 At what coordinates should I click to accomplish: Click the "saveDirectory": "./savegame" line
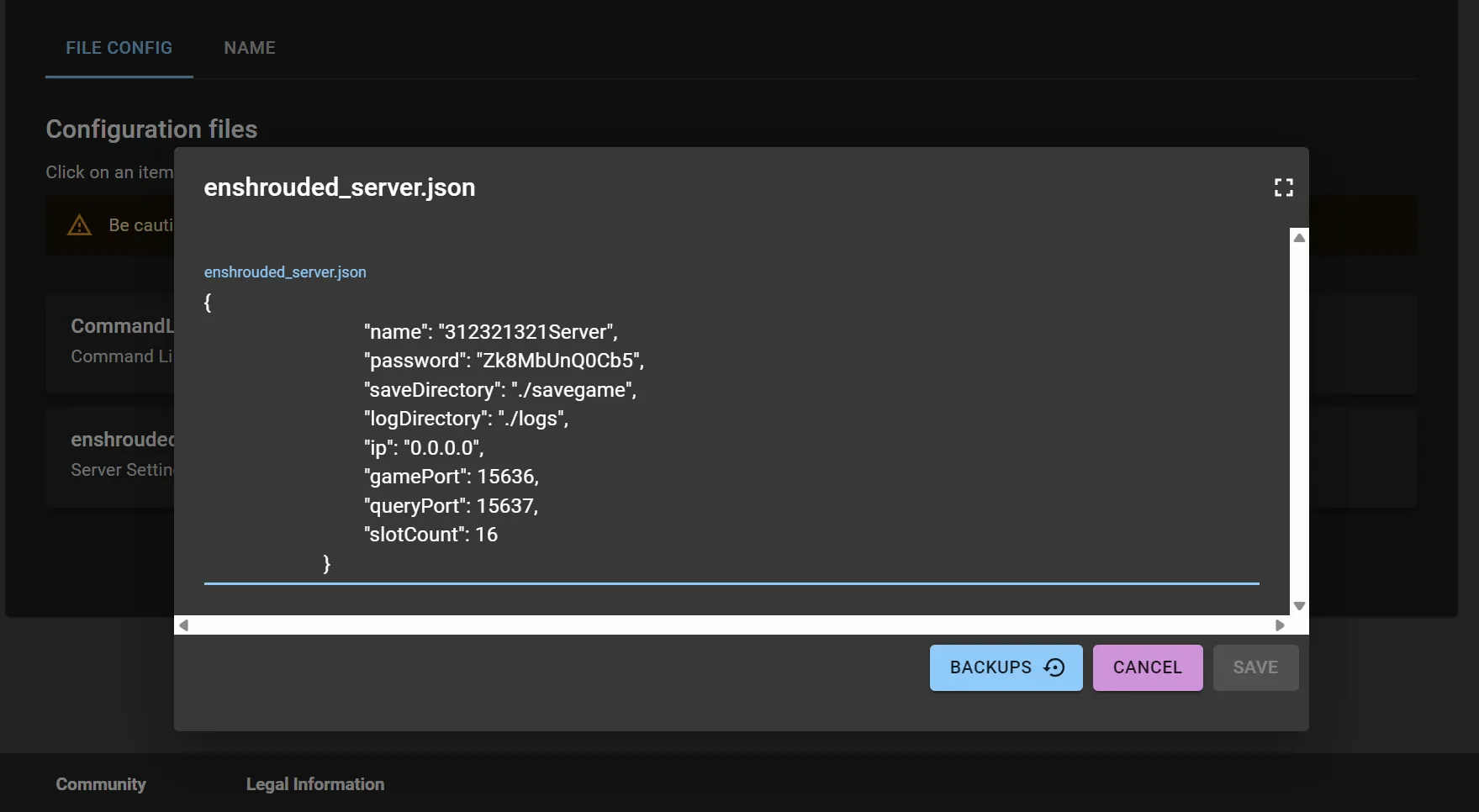click(500, 390)
